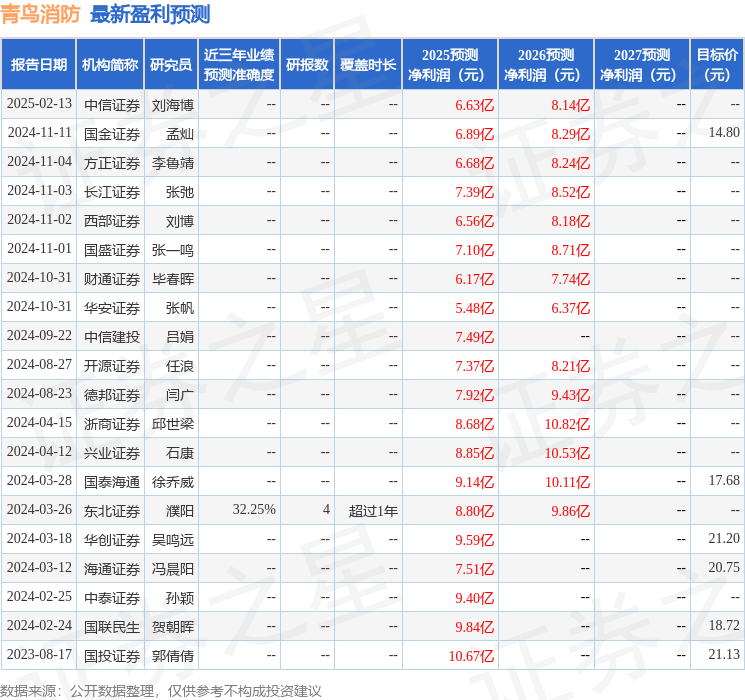This screenshot has width=745, height=700.
Task: Click institution 兴业证券
Action: pos(112,453)
